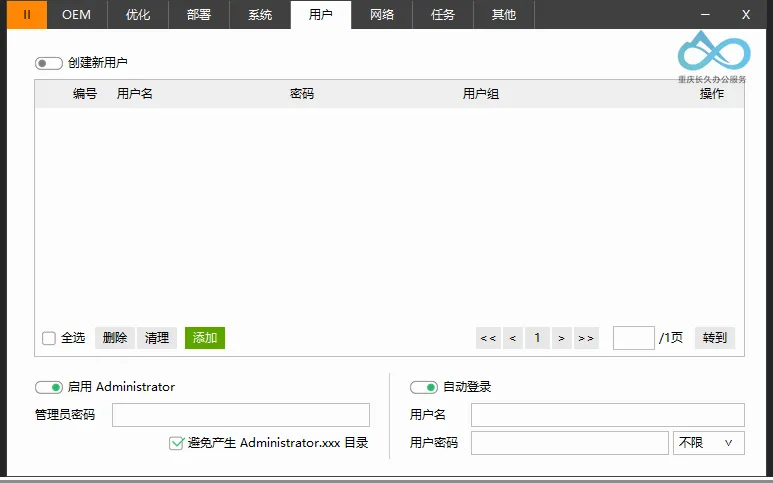Click the 用户密码 input field
Viewport: 773px width, 483px height.
(x=570, y=443)
